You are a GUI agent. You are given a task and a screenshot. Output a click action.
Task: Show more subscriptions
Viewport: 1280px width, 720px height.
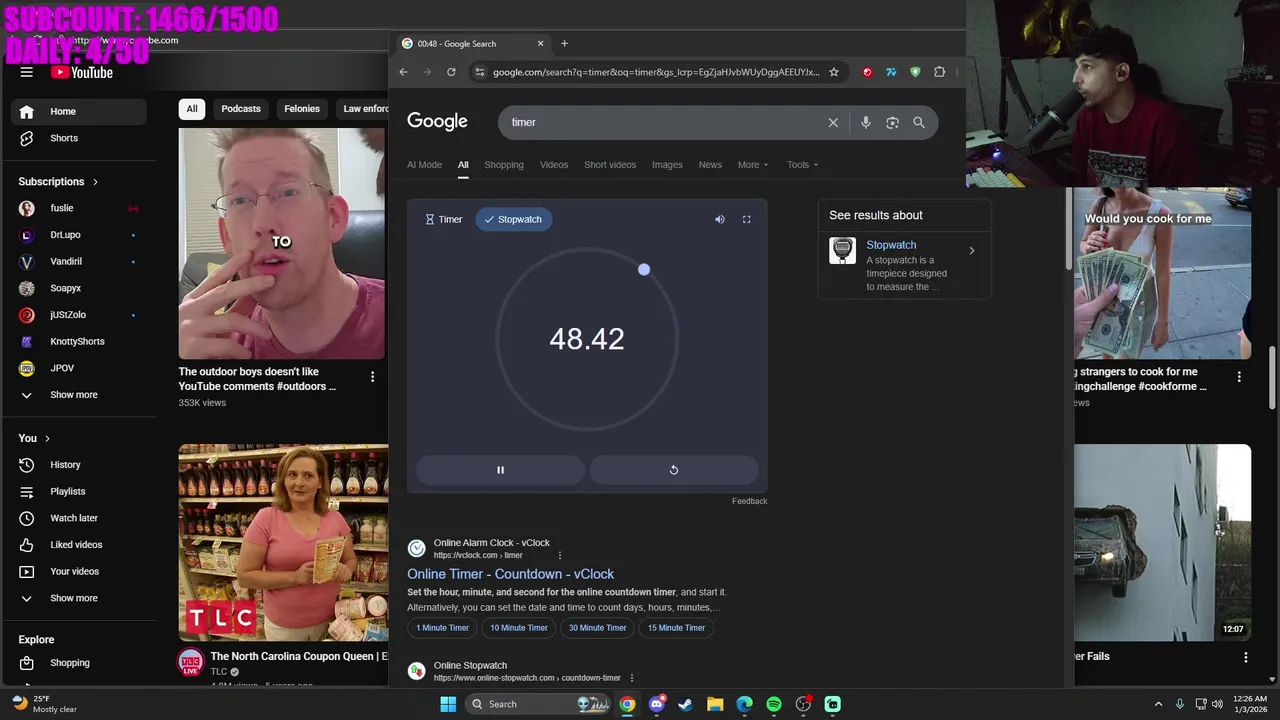(x=78, y=395)
